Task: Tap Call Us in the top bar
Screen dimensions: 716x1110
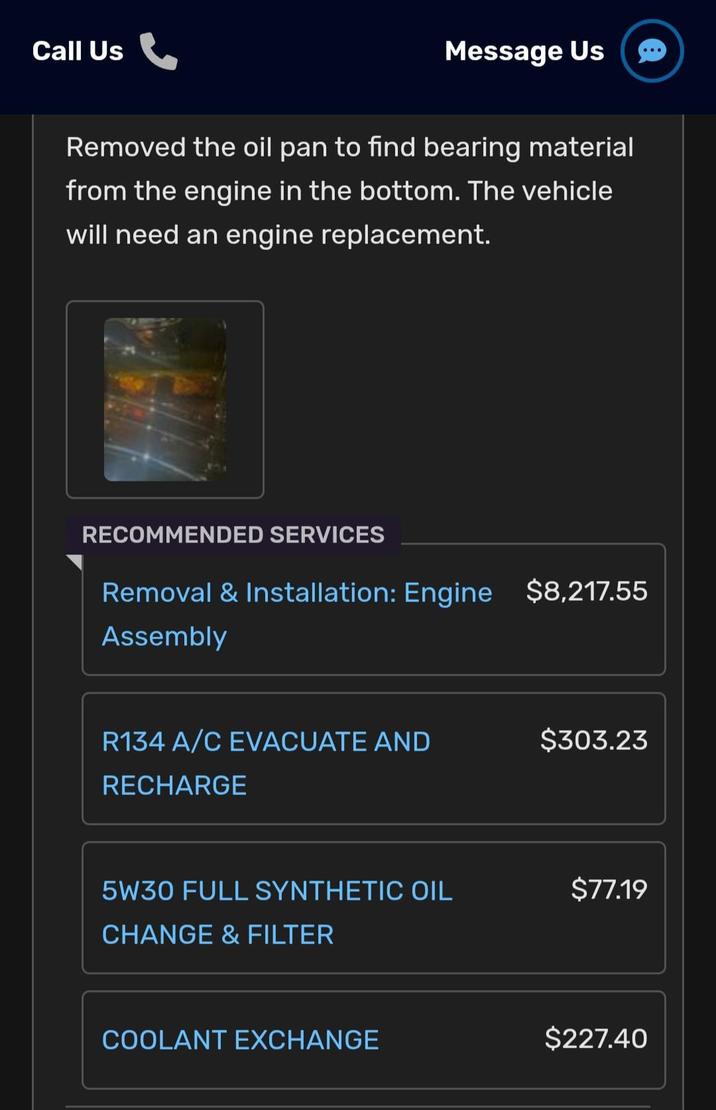Action: point(77,51)
